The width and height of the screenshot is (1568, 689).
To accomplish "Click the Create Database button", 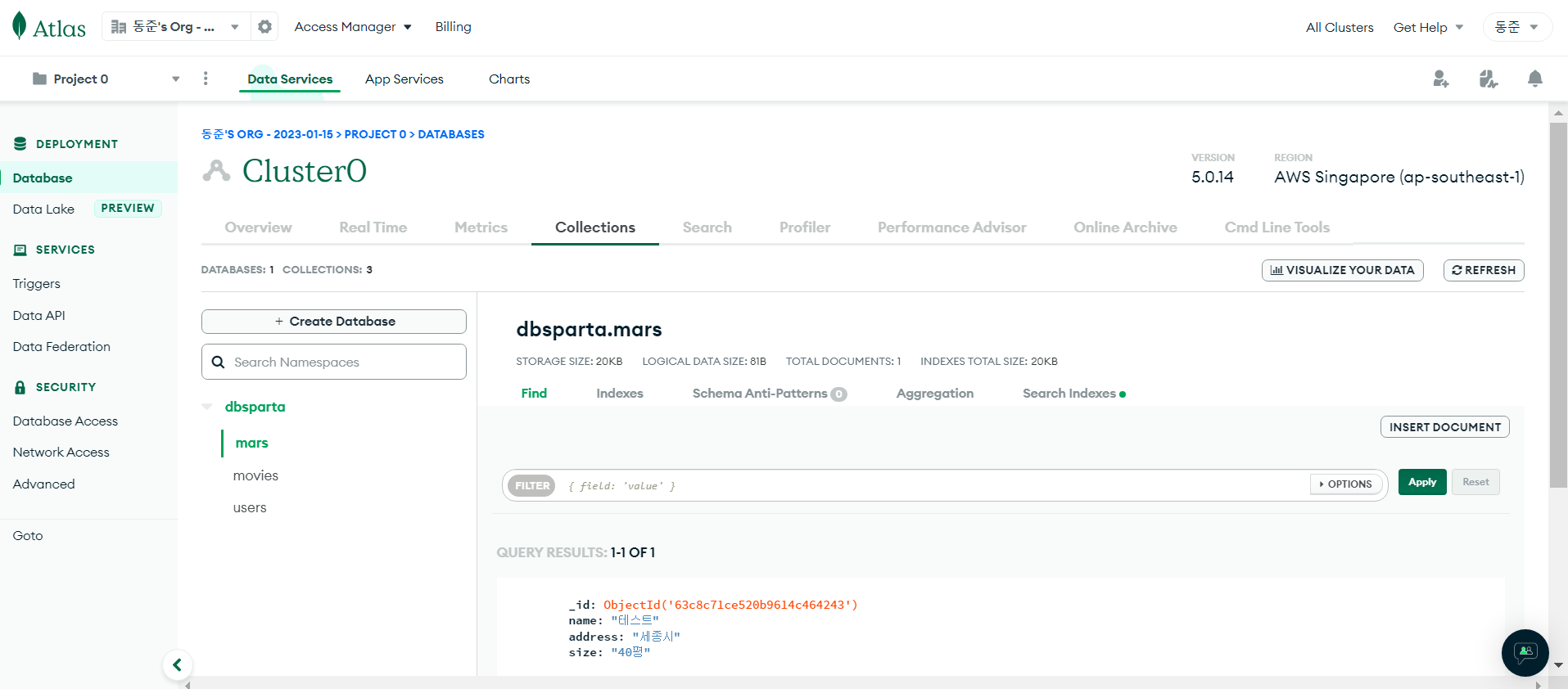I will tap(334, 322).
